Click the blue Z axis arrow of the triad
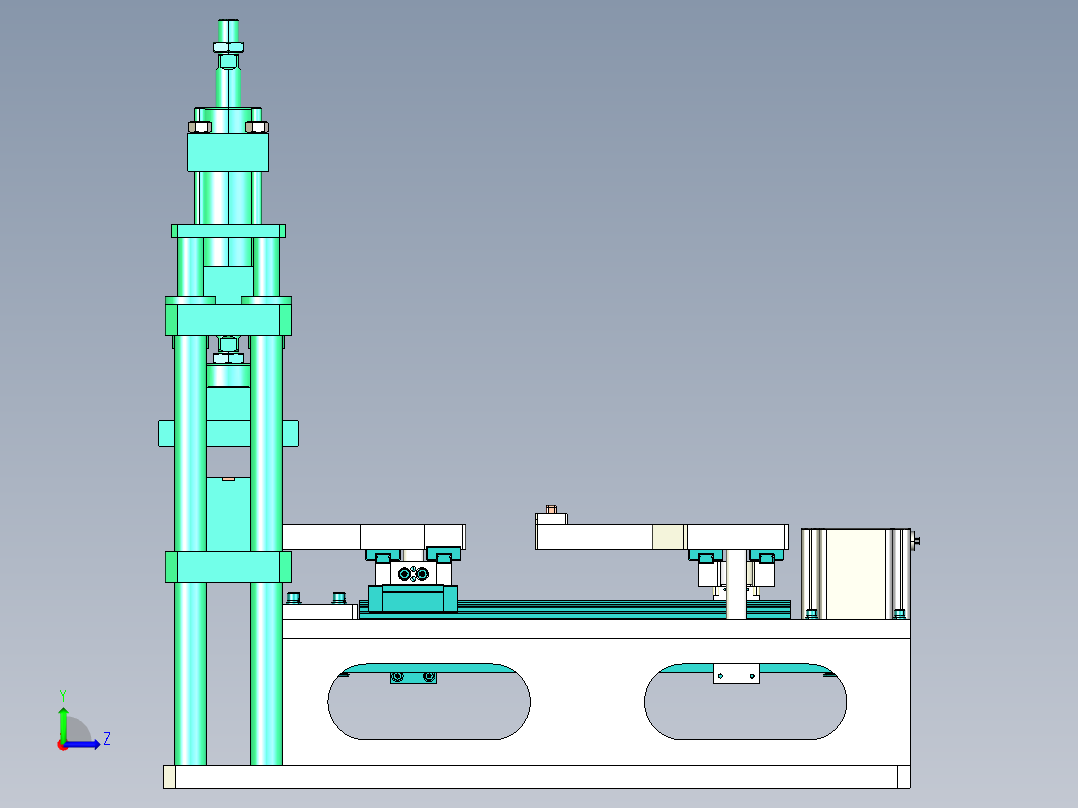The height and width of the screenshot is (808, 1078). [x=82, y=743]
